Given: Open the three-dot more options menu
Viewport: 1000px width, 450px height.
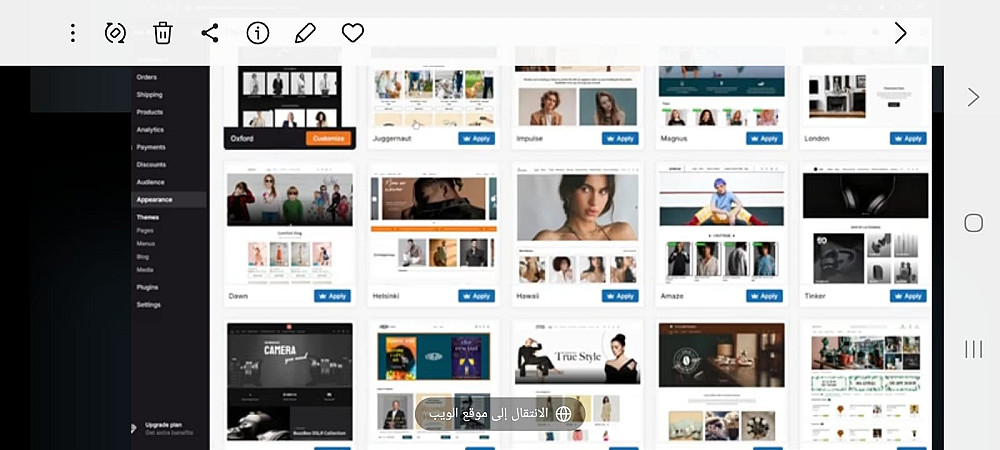Looking at the screenshot, I should click(x=73, y=33).
